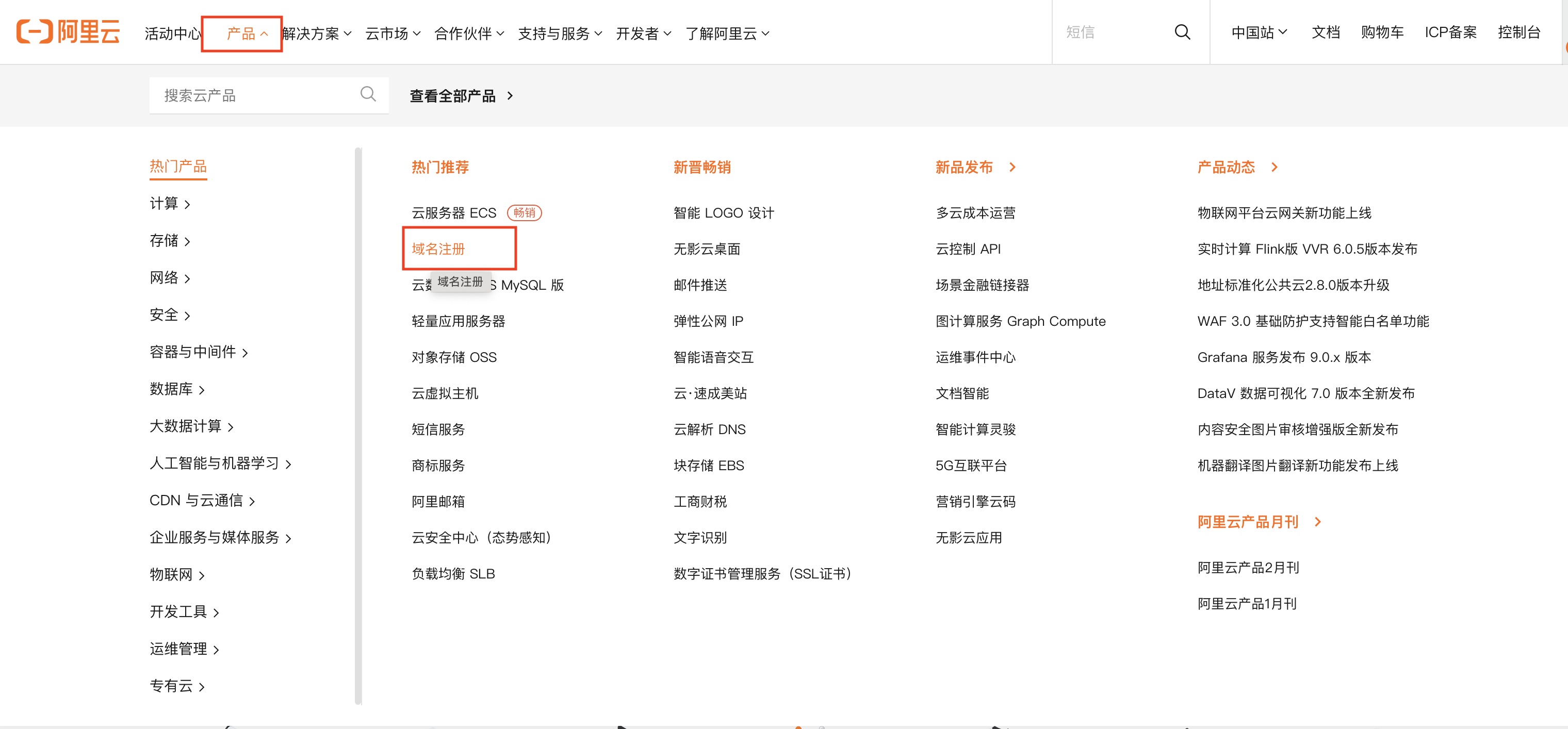The width and height of the screenshot is (1568, 729).
Task: Click the category list scrollbar
Action: pyautogui.click(x=358, y=426)
